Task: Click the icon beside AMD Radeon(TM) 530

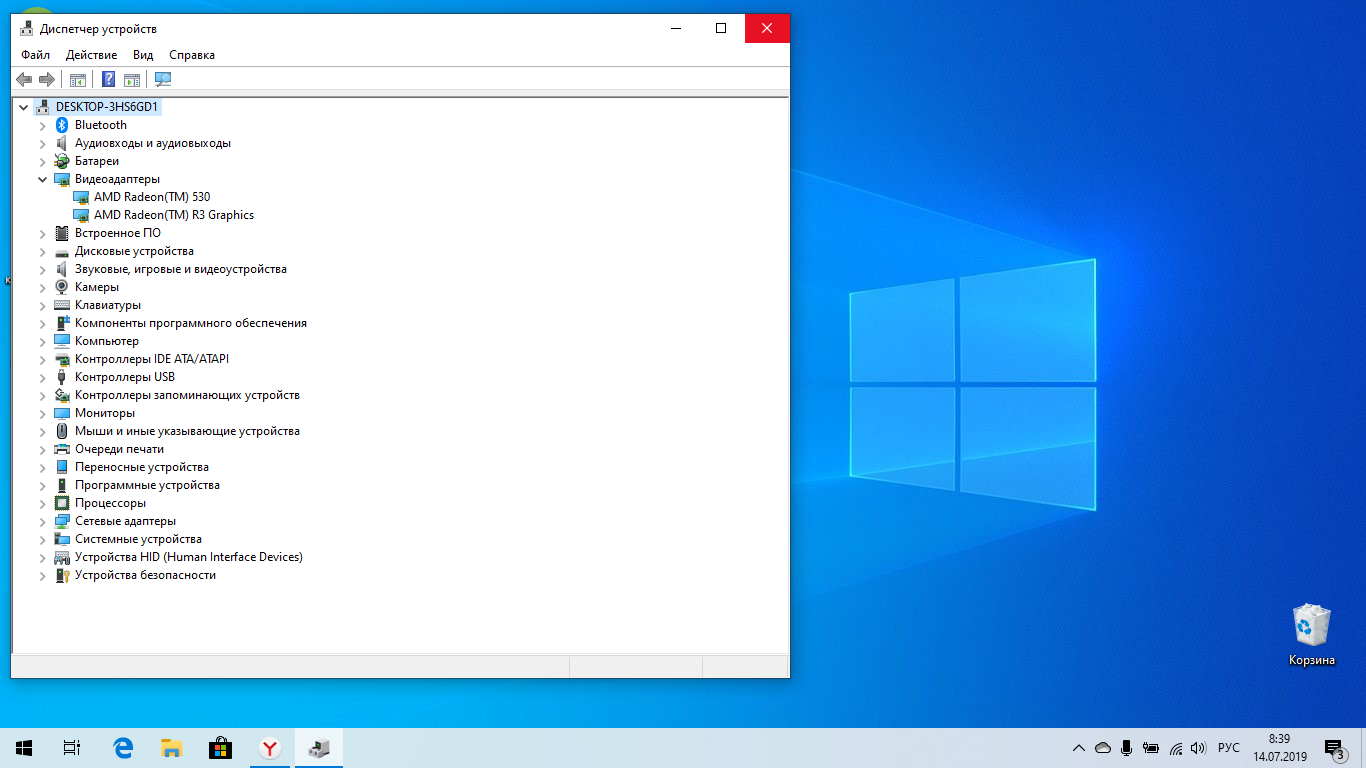Action: [81, 197]
